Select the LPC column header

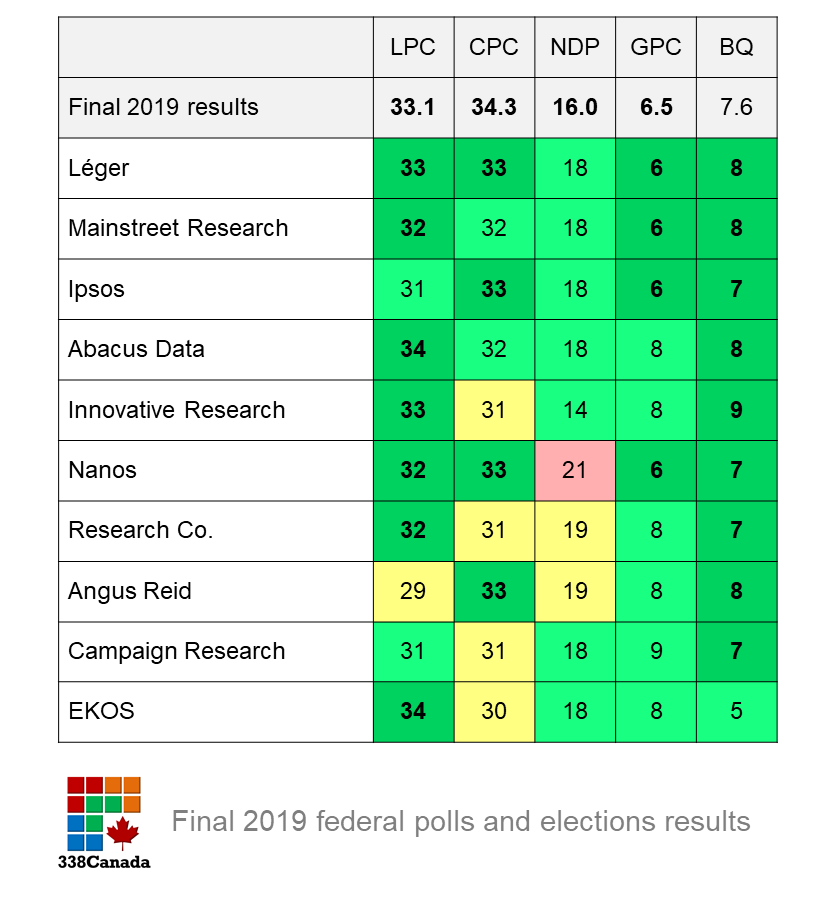[x=413, y=47]
